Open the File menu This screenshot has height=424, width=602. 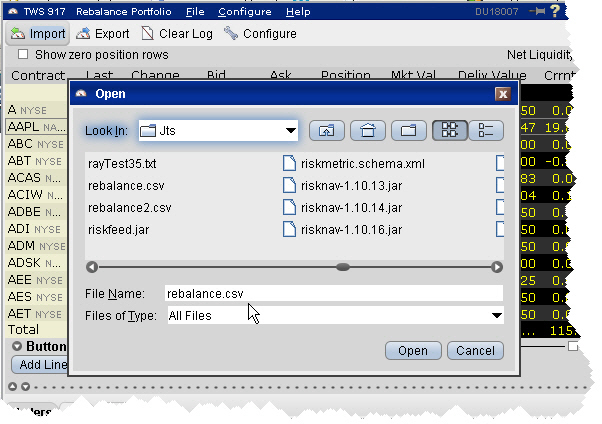pos(195,12)
